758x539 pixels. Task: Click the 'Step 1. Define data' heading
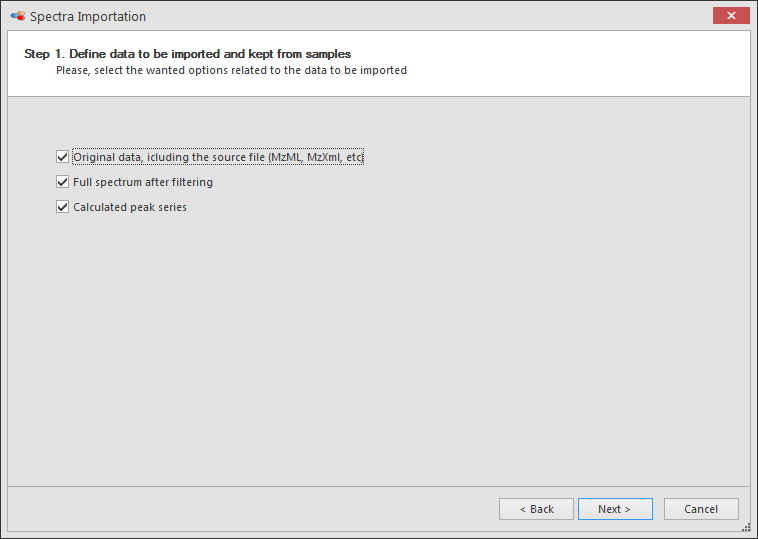pos(188,54)
